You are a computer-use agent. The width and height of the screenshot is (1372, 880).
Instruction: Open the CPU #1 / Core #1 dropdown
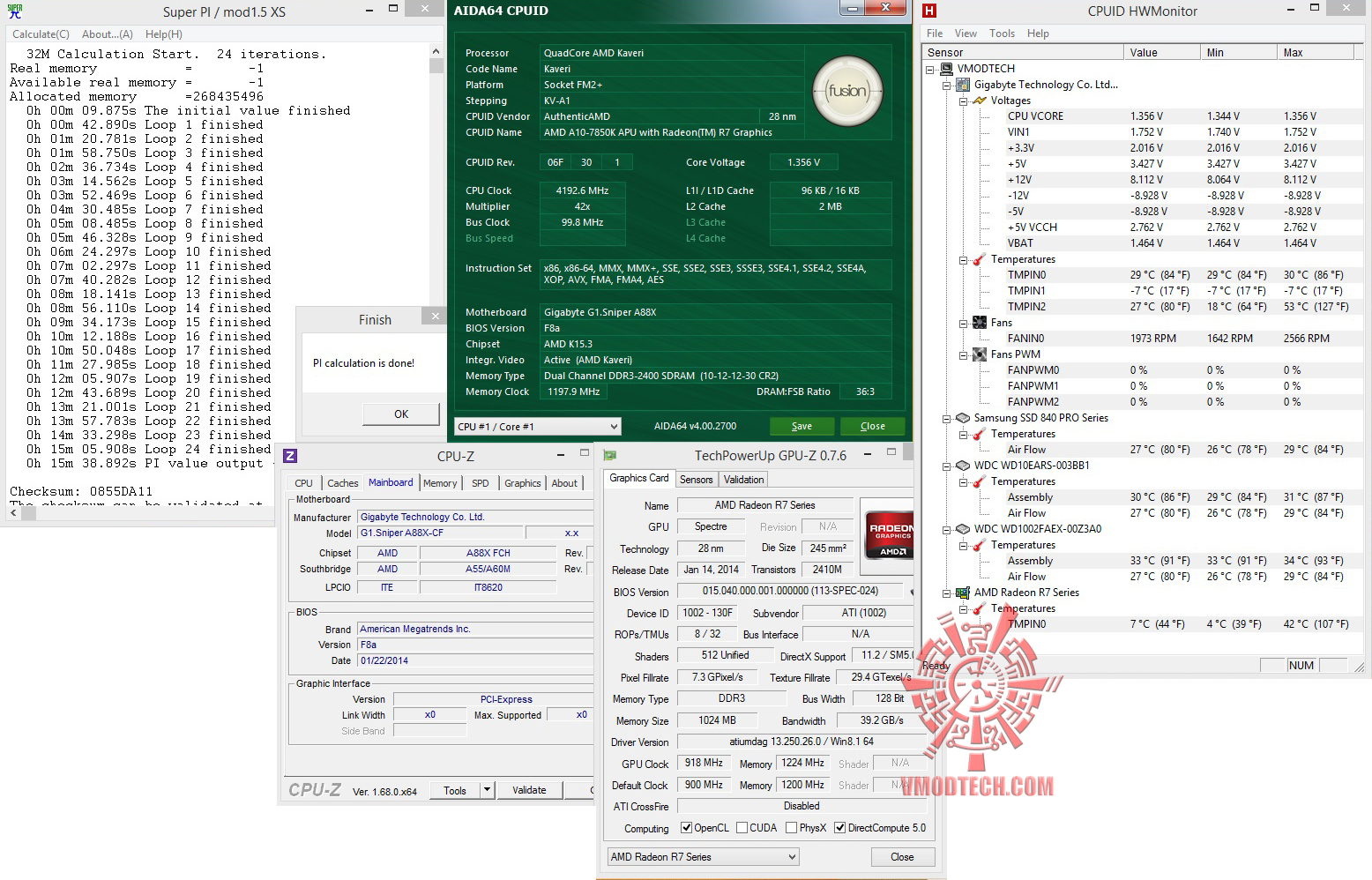[538, 427]
